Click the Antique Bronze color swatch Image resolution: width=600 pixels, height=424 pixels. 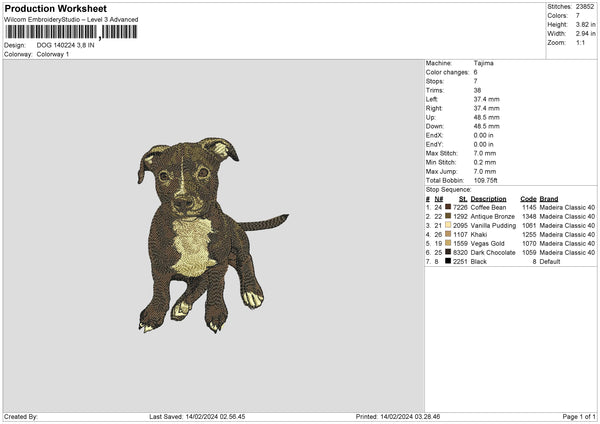click(x=449, y=216)
